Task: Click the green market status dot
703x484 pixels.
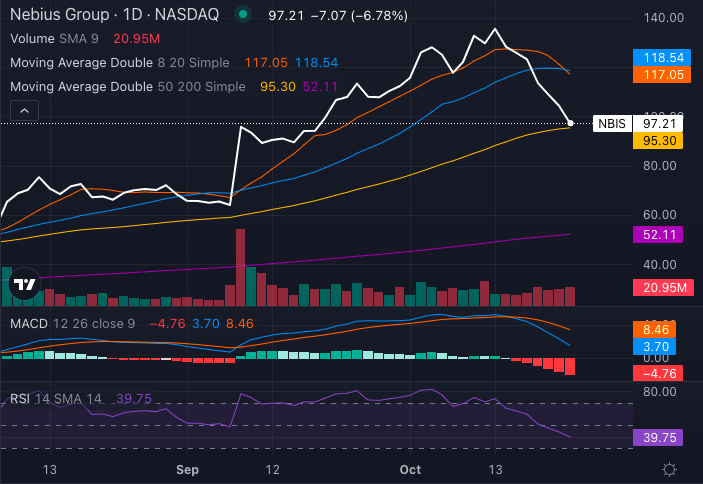Action: pos(243,15)
